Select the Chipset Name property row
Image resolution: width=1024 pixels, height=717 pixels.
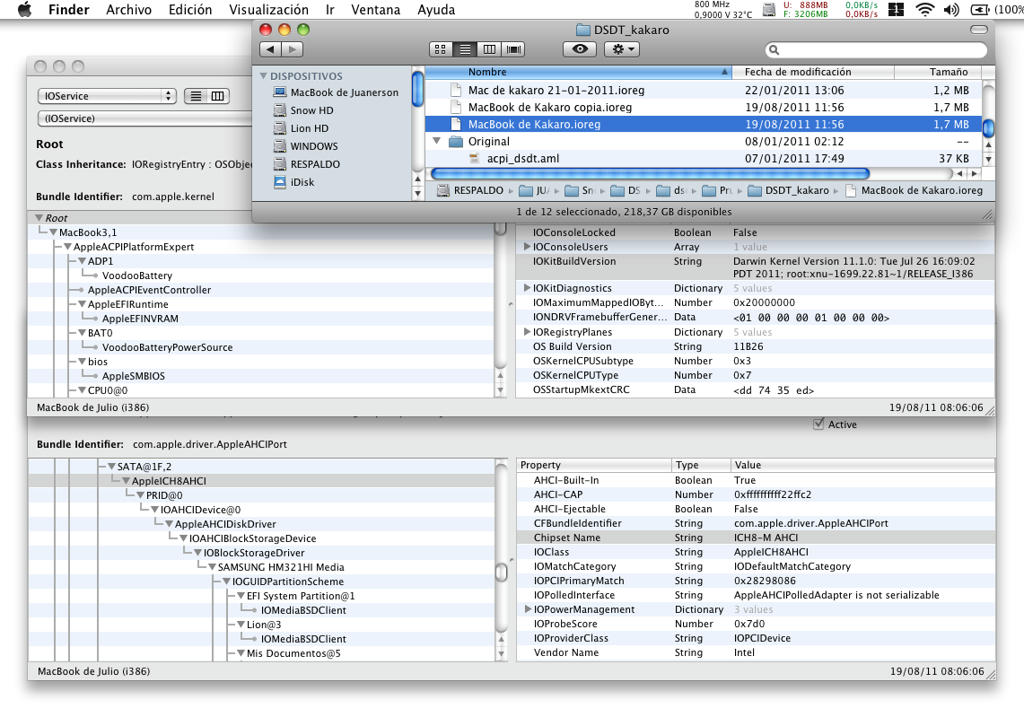(756, 537)
